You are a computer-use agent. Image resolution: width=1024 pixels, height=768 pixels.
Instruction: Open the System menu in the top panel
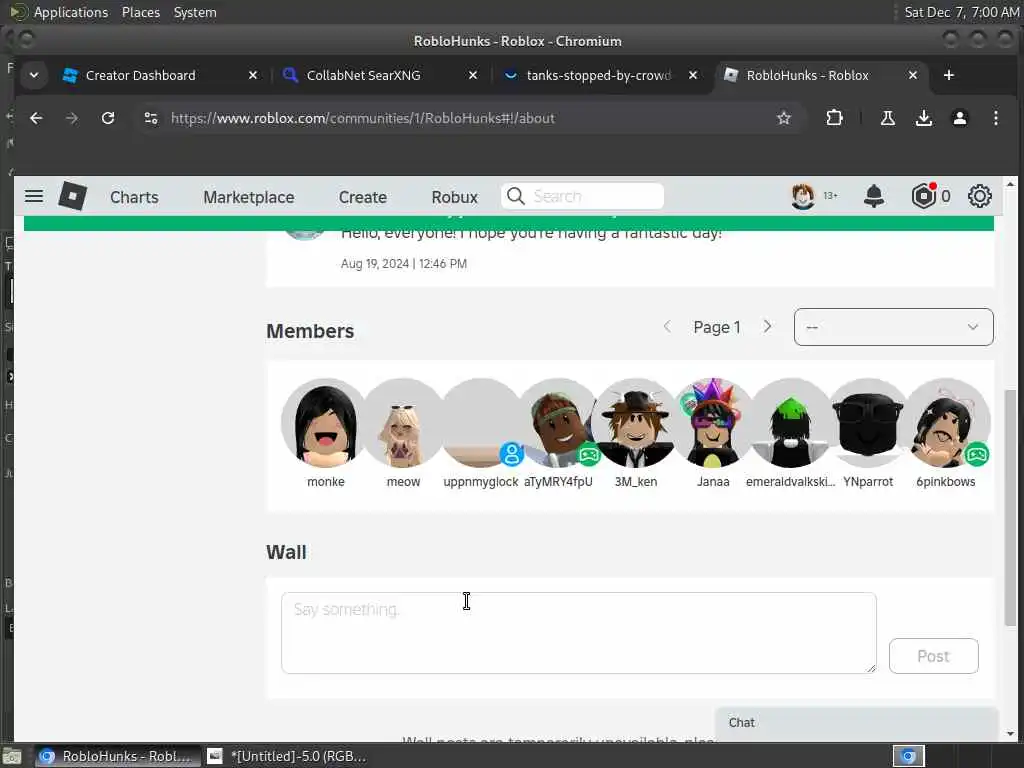coord(195,12)
